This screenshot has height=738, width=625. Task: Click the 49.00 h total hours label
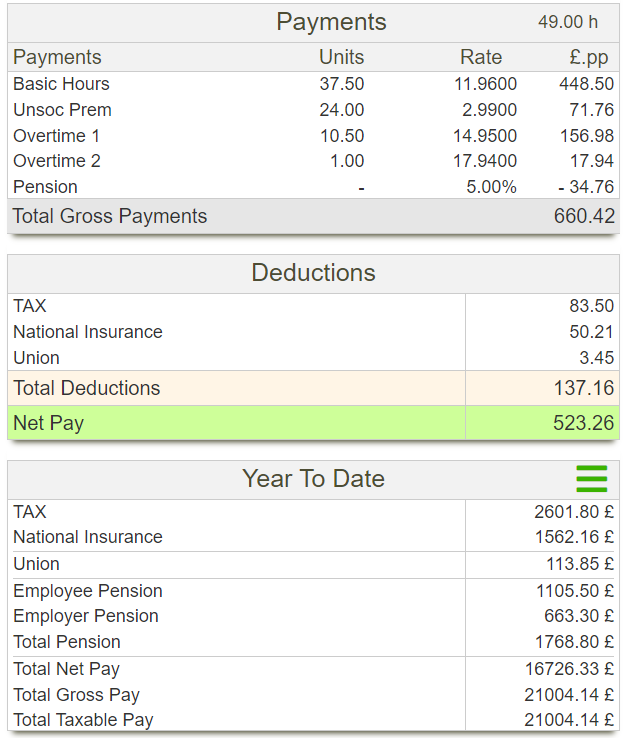click(568, 22)
